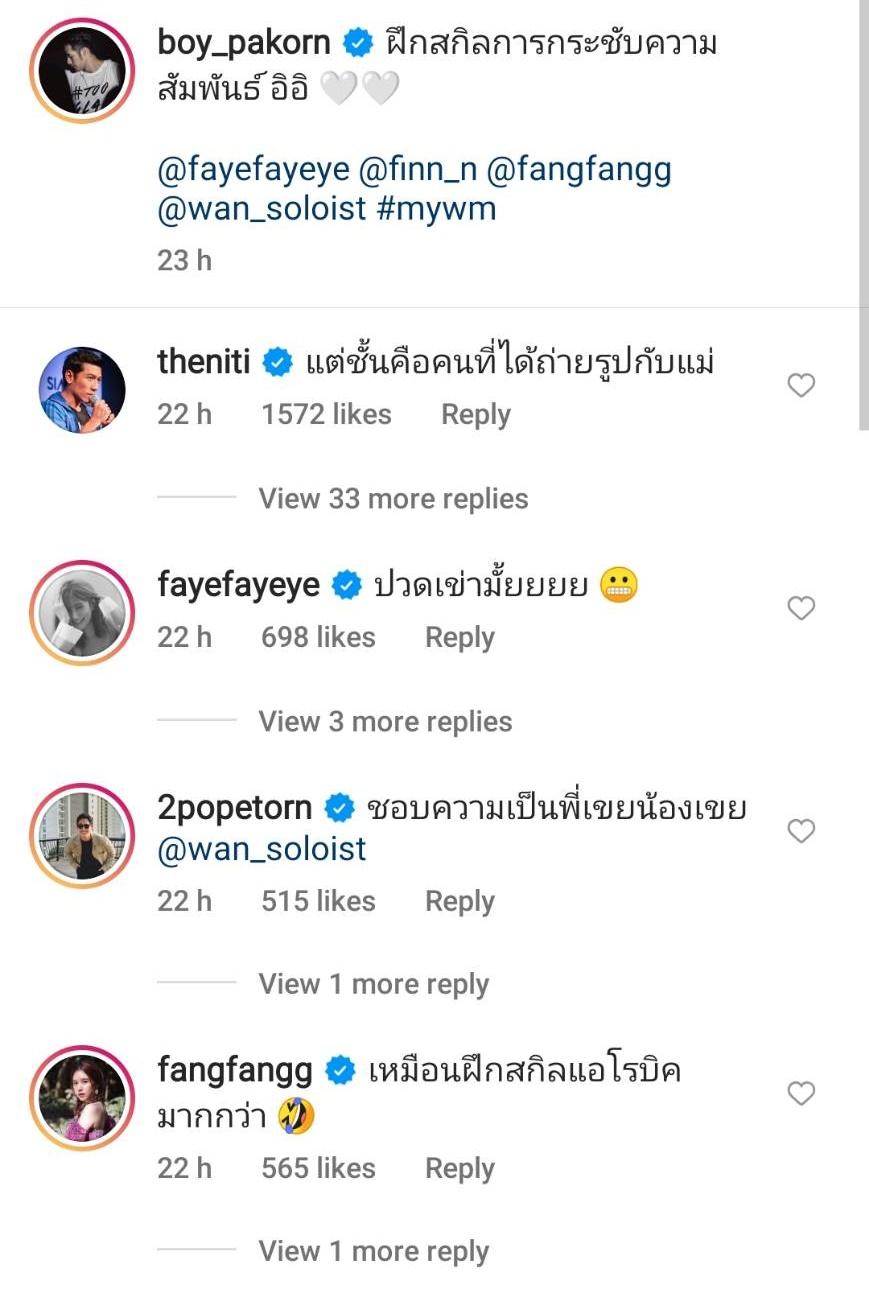
Task: Reply to theniti's comment
Action: point(476,414)
